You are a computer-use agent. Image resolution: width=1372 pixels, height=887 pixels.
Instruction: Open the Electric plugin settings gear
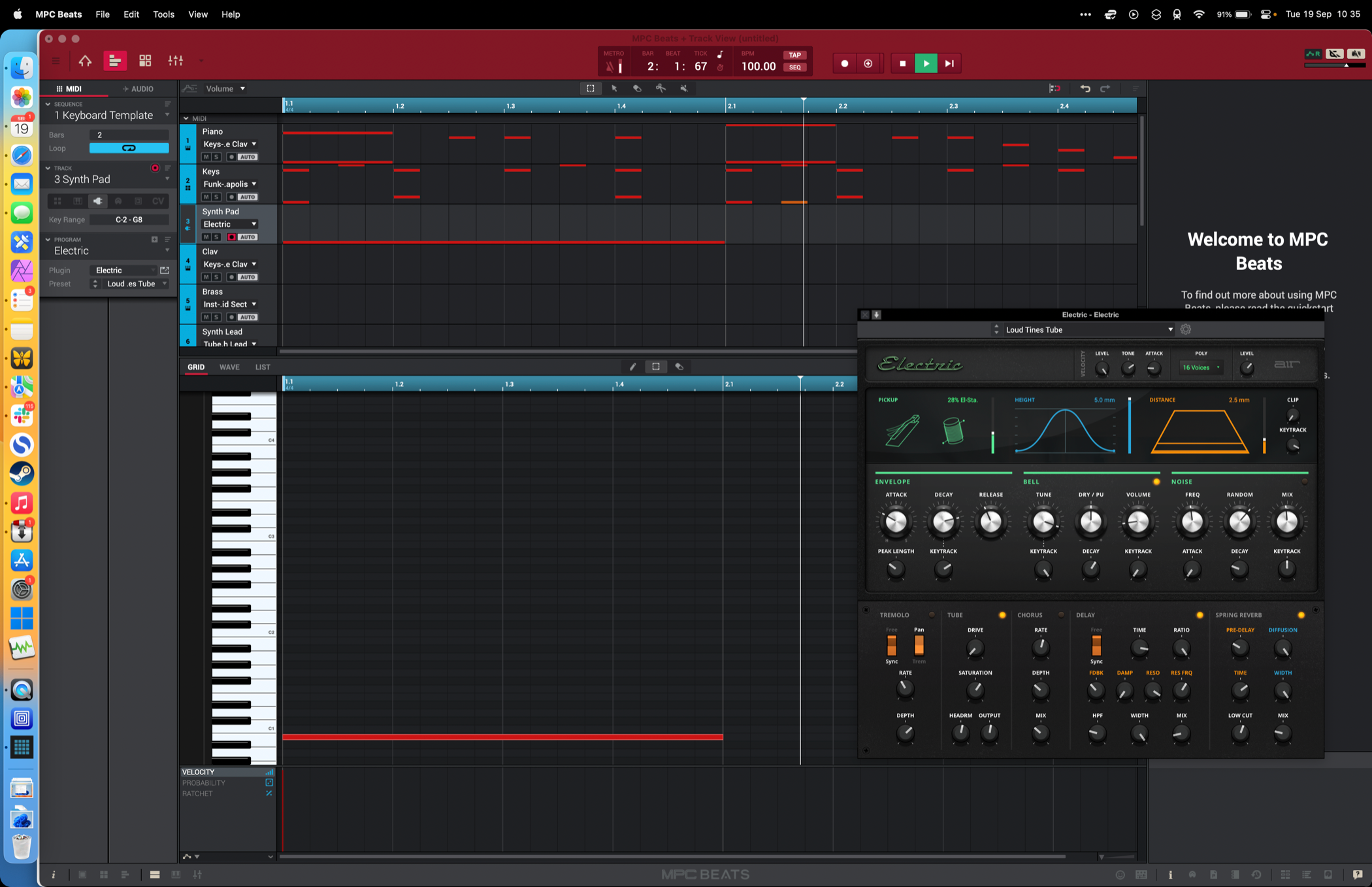(x=1186, y=329)
